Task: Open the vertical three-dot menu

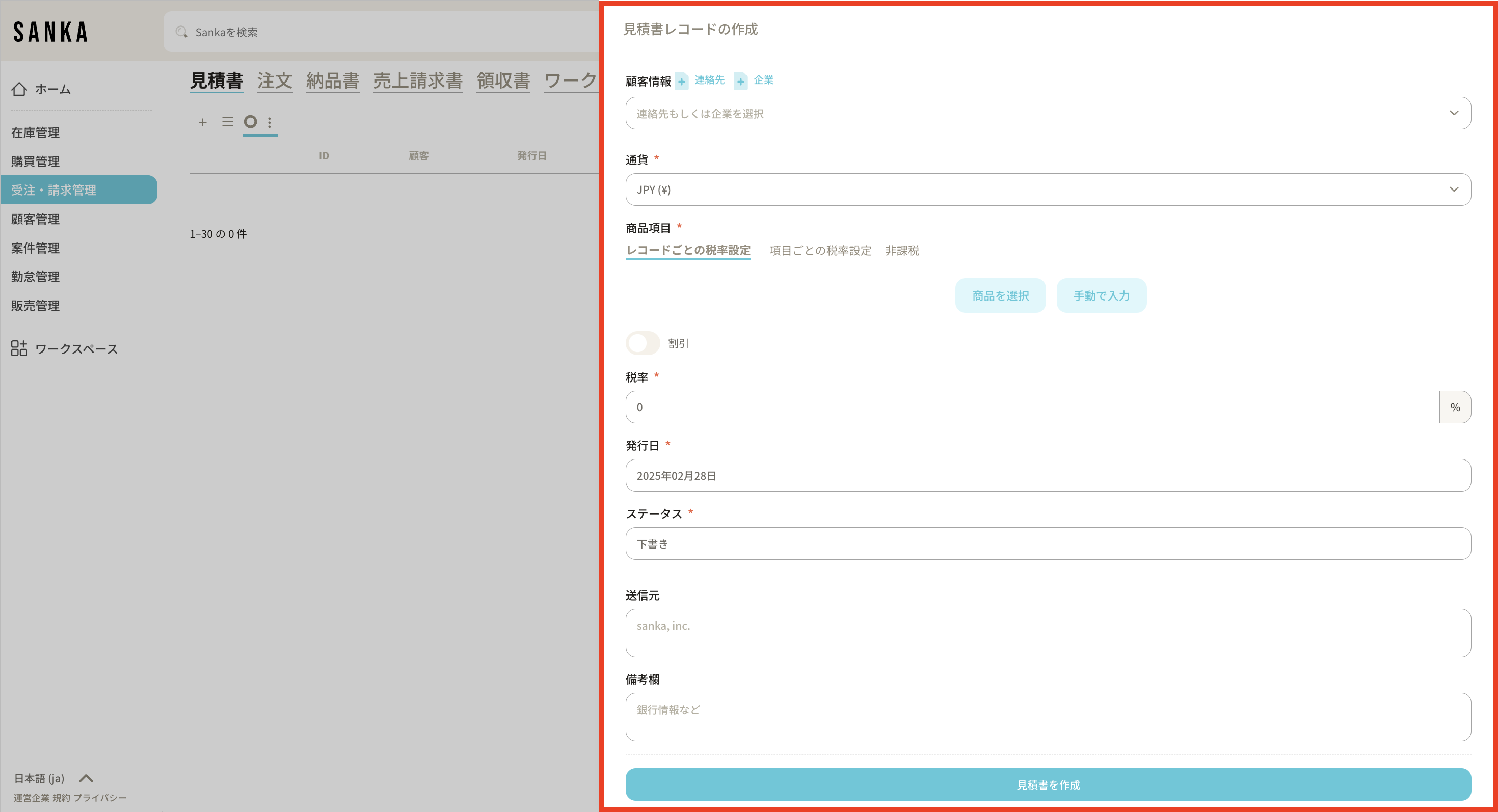Action: 269,122
